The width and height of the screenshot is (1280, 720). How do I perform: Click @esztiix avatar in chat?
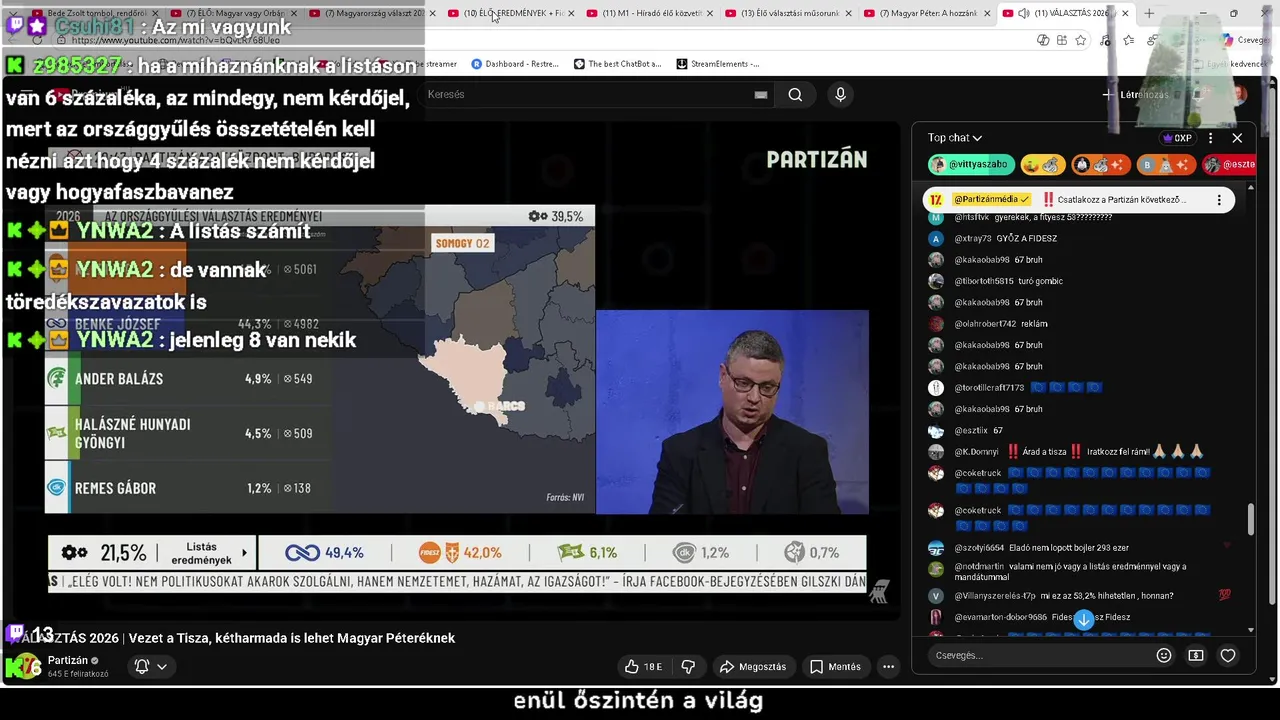click(x=936, y=431)
